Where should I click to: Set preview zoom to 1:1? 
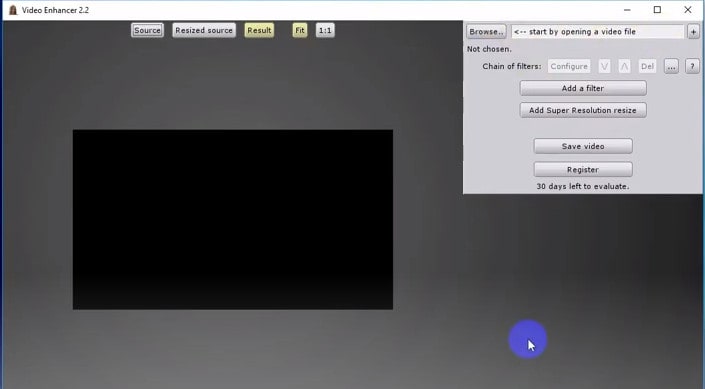325,30
